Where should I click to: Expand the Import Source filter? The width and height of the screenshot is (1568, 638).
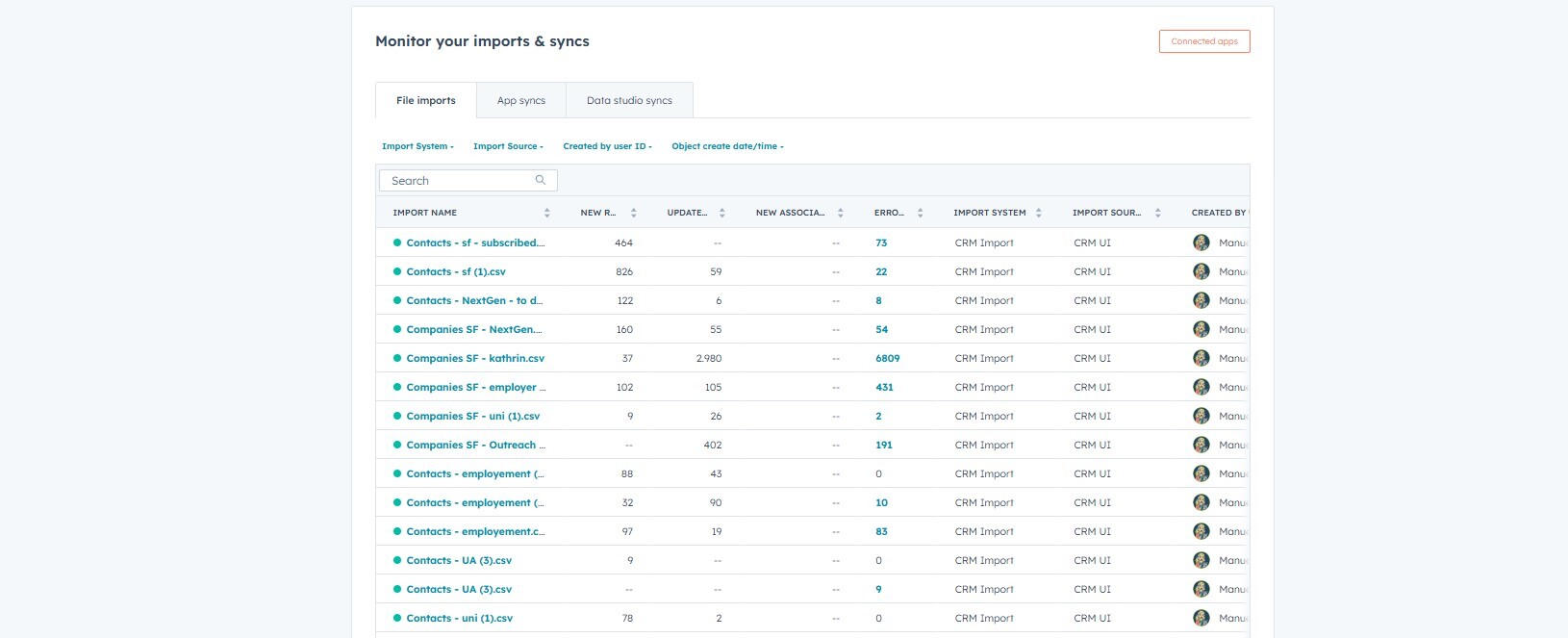(508, 146)
